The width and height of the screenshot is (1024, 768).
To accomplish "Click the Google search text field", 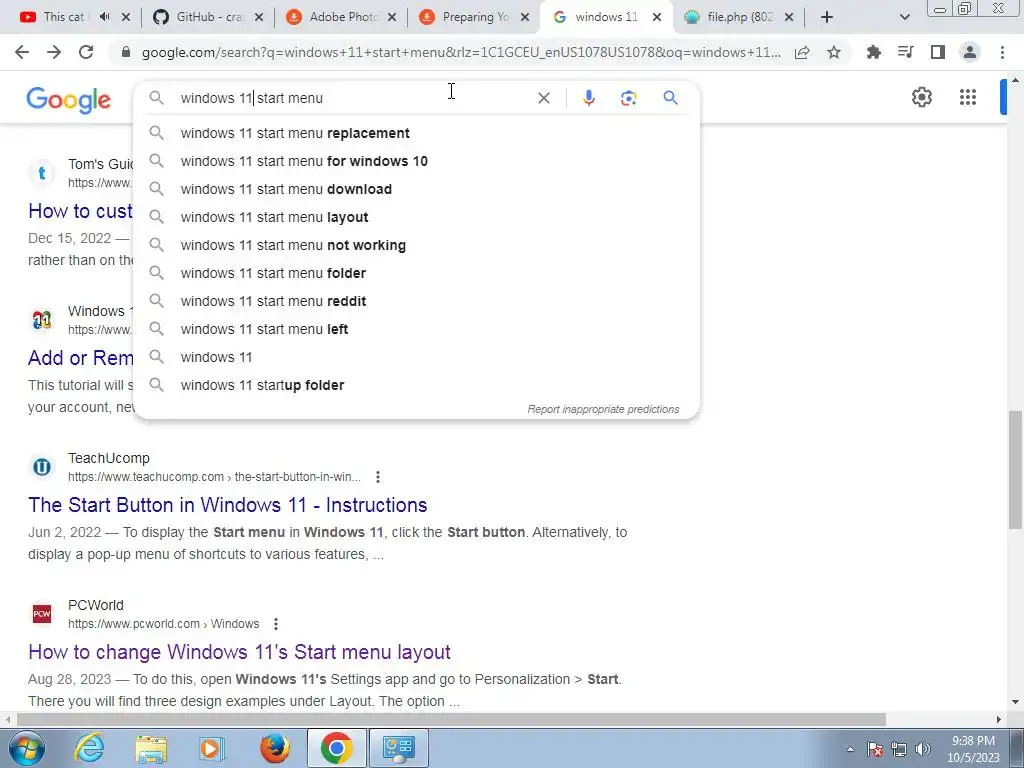I will [x=353, y=98].
